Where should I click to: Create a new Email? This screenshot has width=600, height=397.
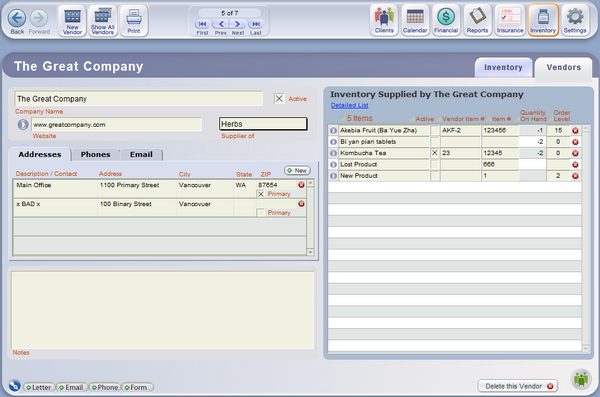pyautogui.click(x=72, y=387)
